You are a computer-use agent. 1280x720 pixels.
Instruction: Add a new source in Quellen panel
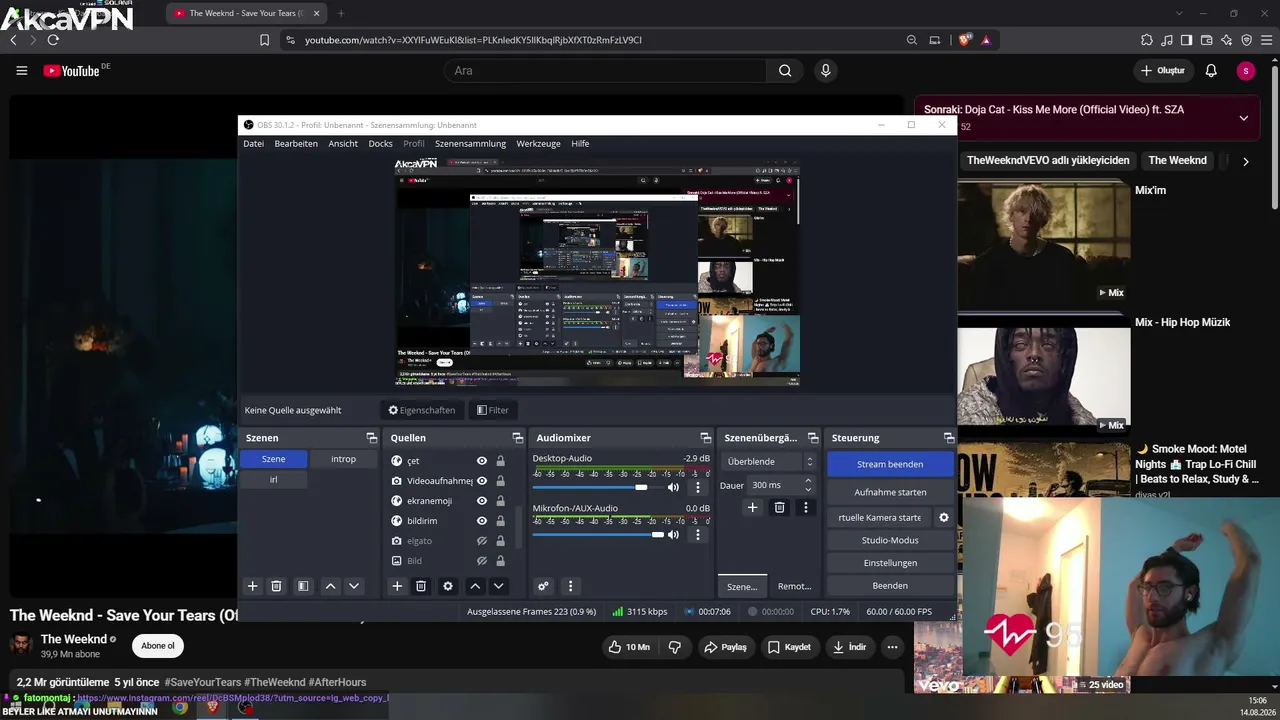click(397, 586)
